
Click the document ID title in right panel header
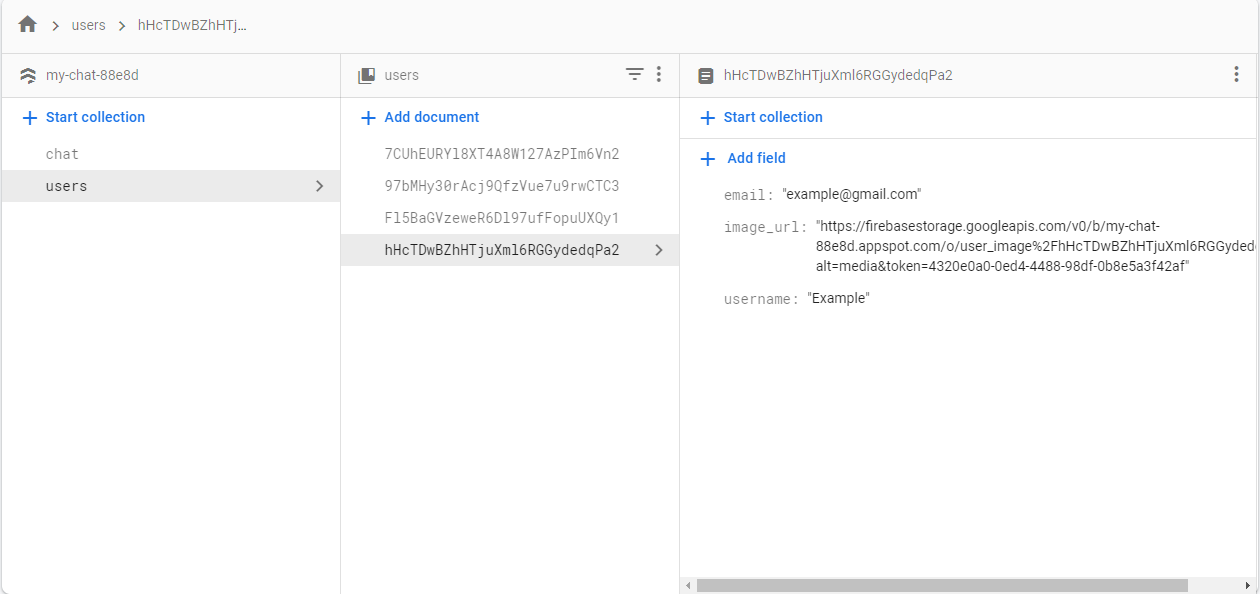838,75
